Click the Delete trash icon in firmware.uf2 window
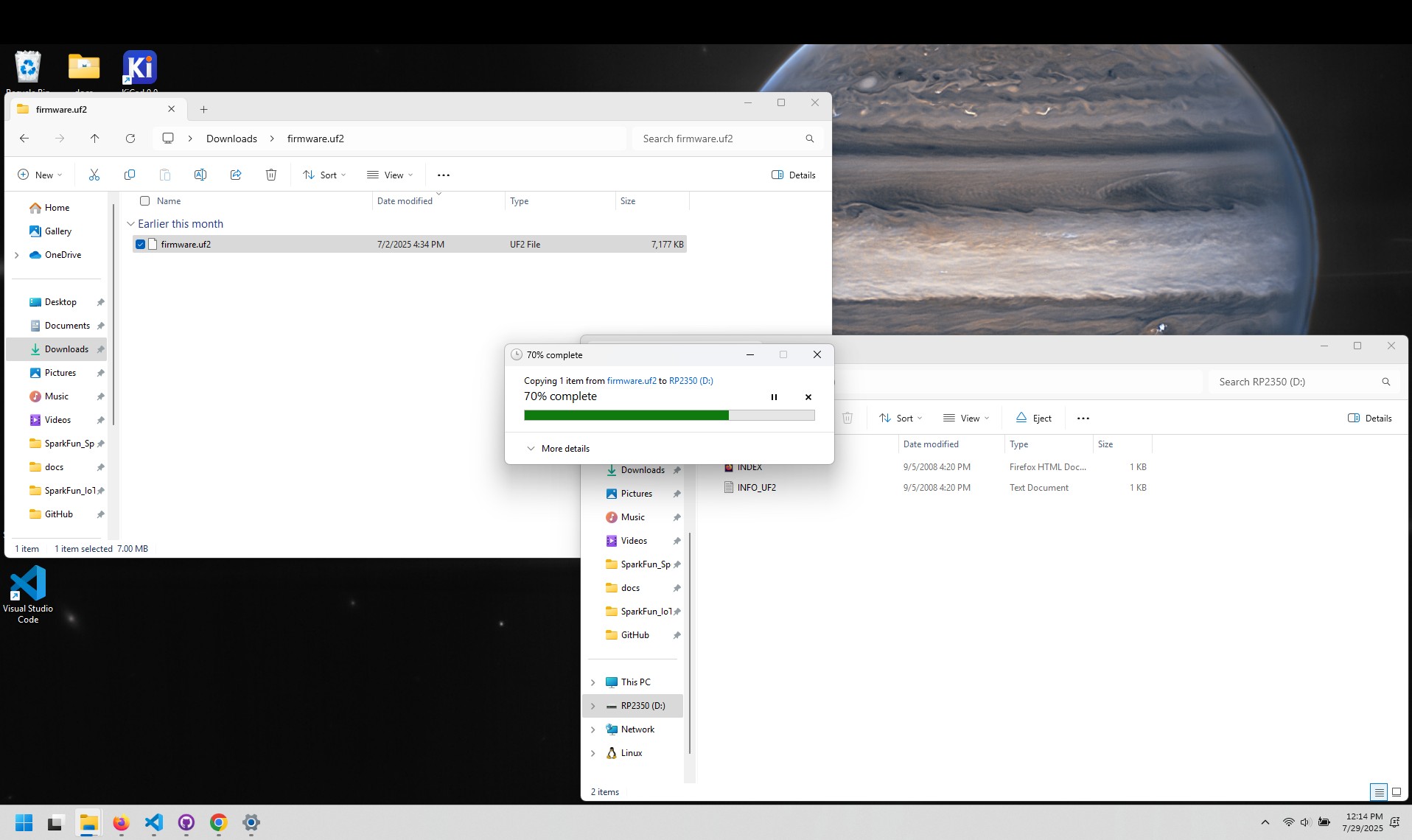The width and height of the screenshot is (1412, 840). pos(271,175)
